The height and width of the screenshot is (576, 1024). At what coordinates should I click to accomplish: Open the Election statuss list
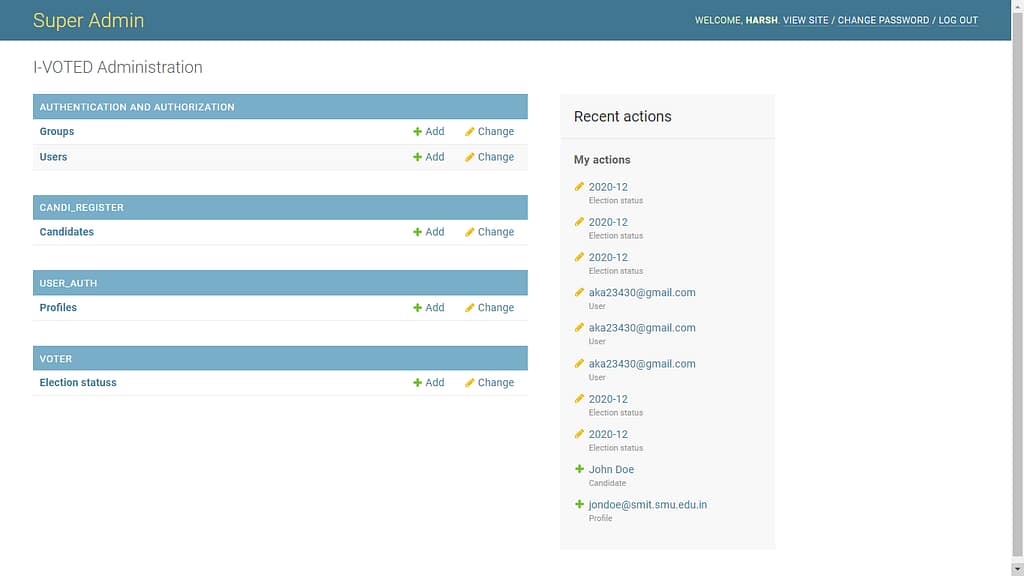pyautogui.click(x=77, y=382)
